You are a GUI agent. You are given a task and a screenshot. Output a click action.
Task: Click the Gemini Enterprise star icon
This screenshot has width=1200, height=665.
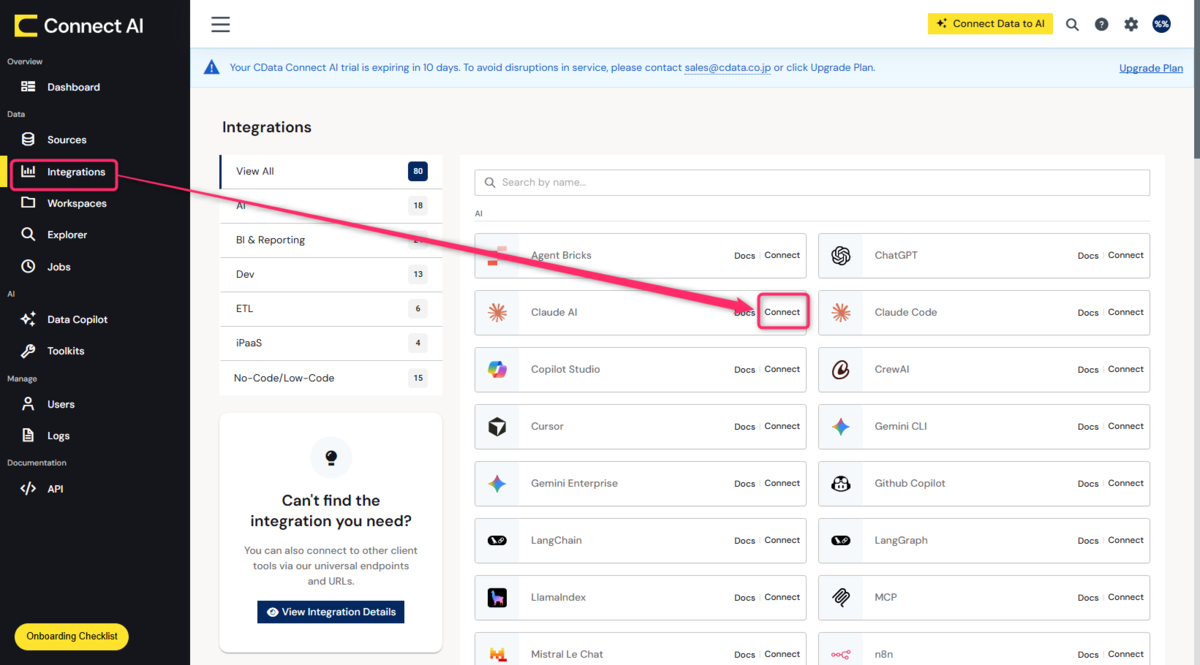[497, 484]
